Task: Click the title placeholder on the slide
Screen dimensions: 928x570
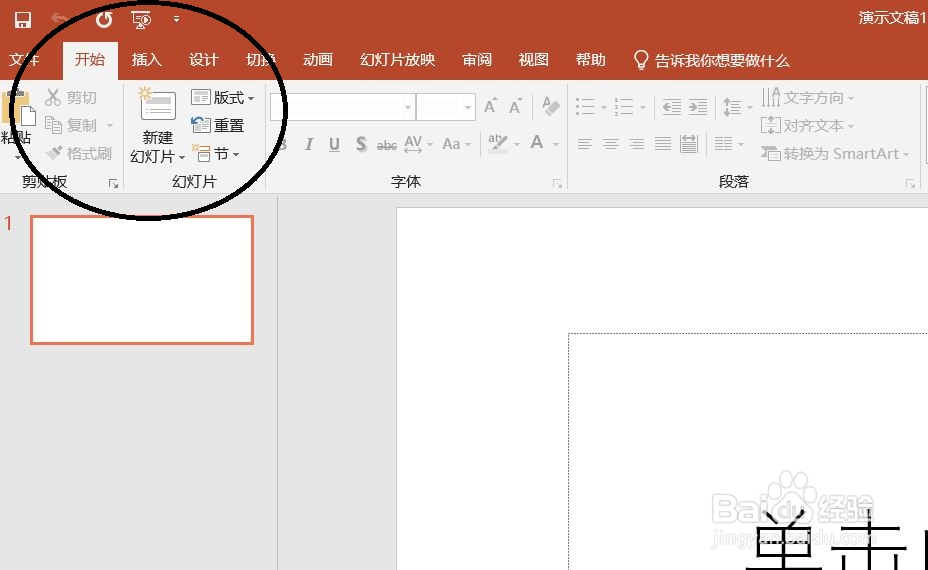Action: pos(748,451)
